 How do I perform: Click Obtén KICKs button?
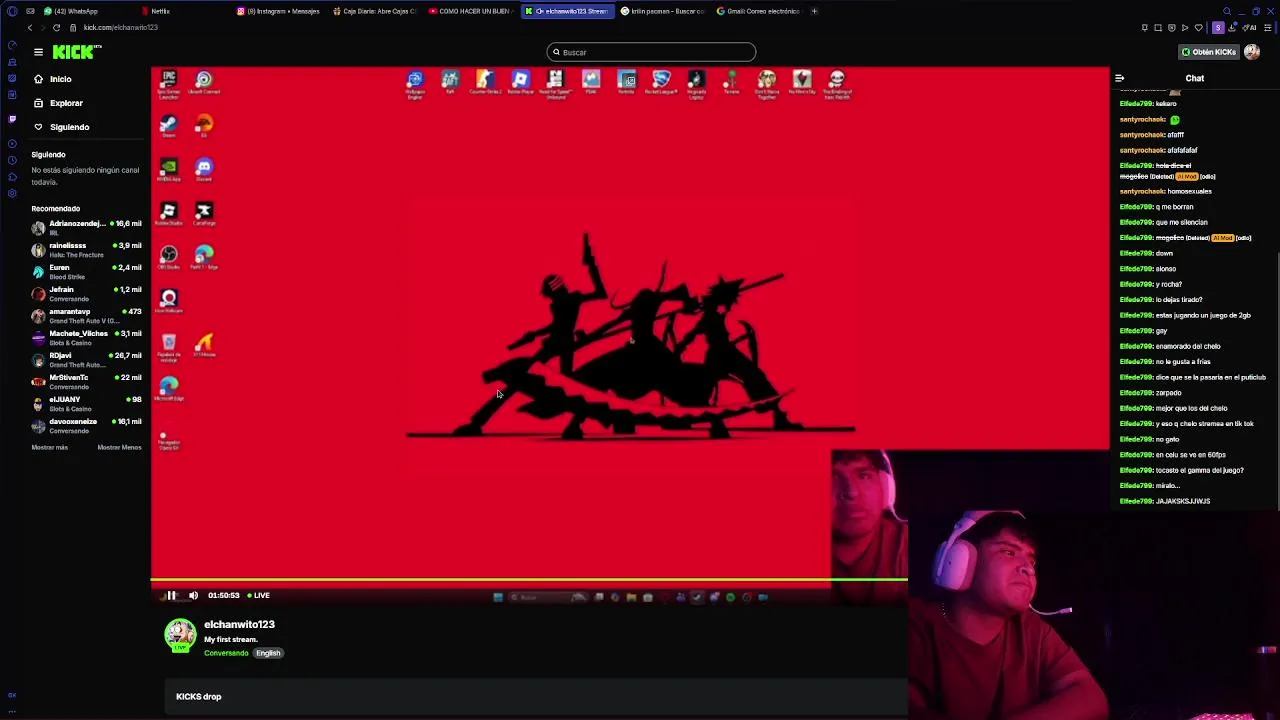pyautogui.click(x=1209, y=52)
